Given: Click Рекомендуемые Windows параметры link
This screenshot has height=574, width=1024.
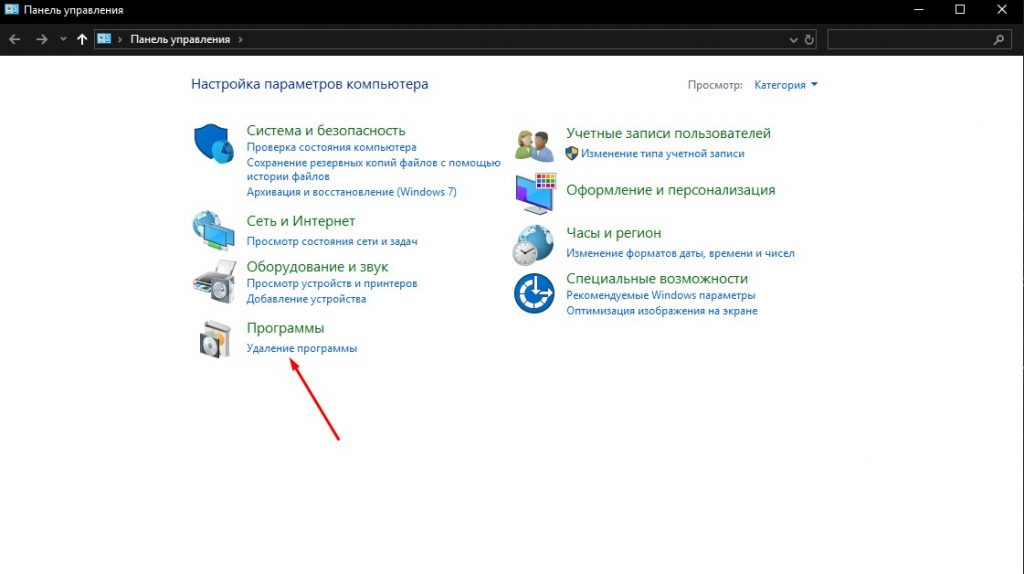Looking at the screenshot, I should (x=661, y=295).
